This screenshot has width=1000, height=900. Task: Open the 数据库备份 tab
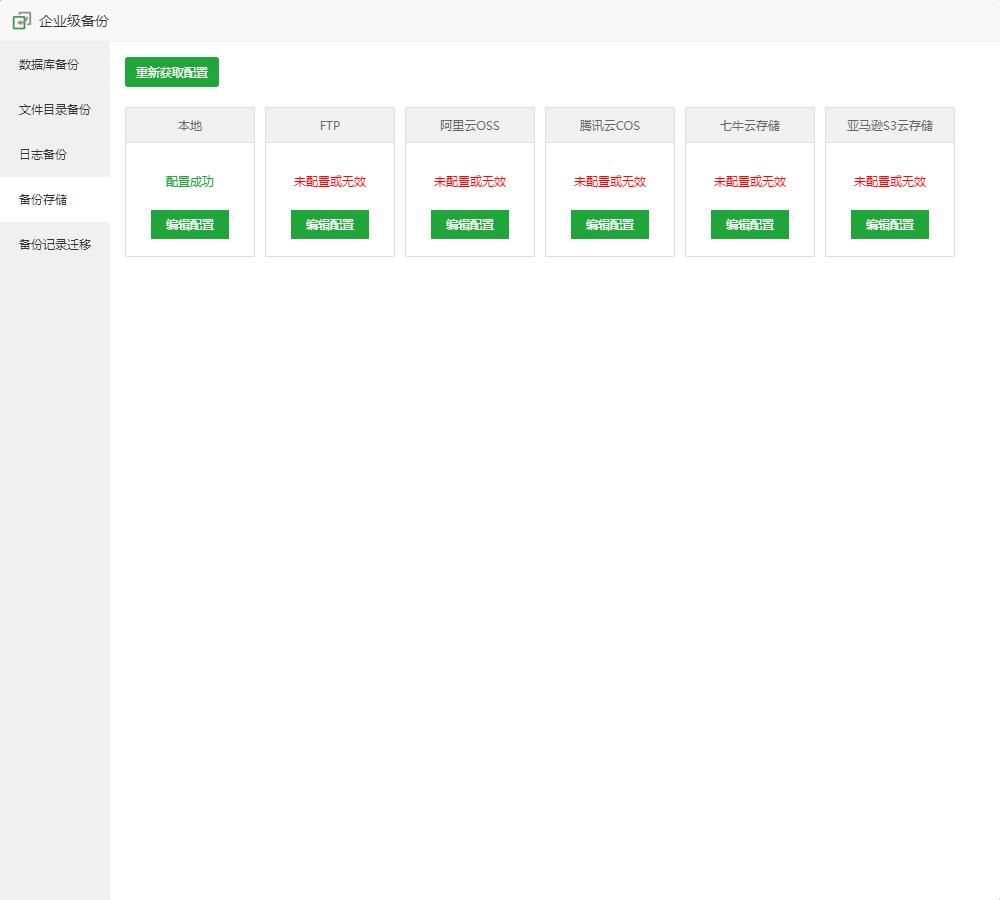point(49,65)
